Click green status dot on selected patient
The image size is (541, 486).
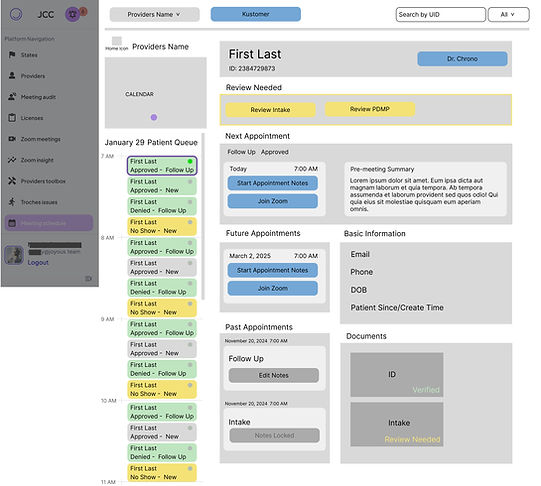(190, 161)
